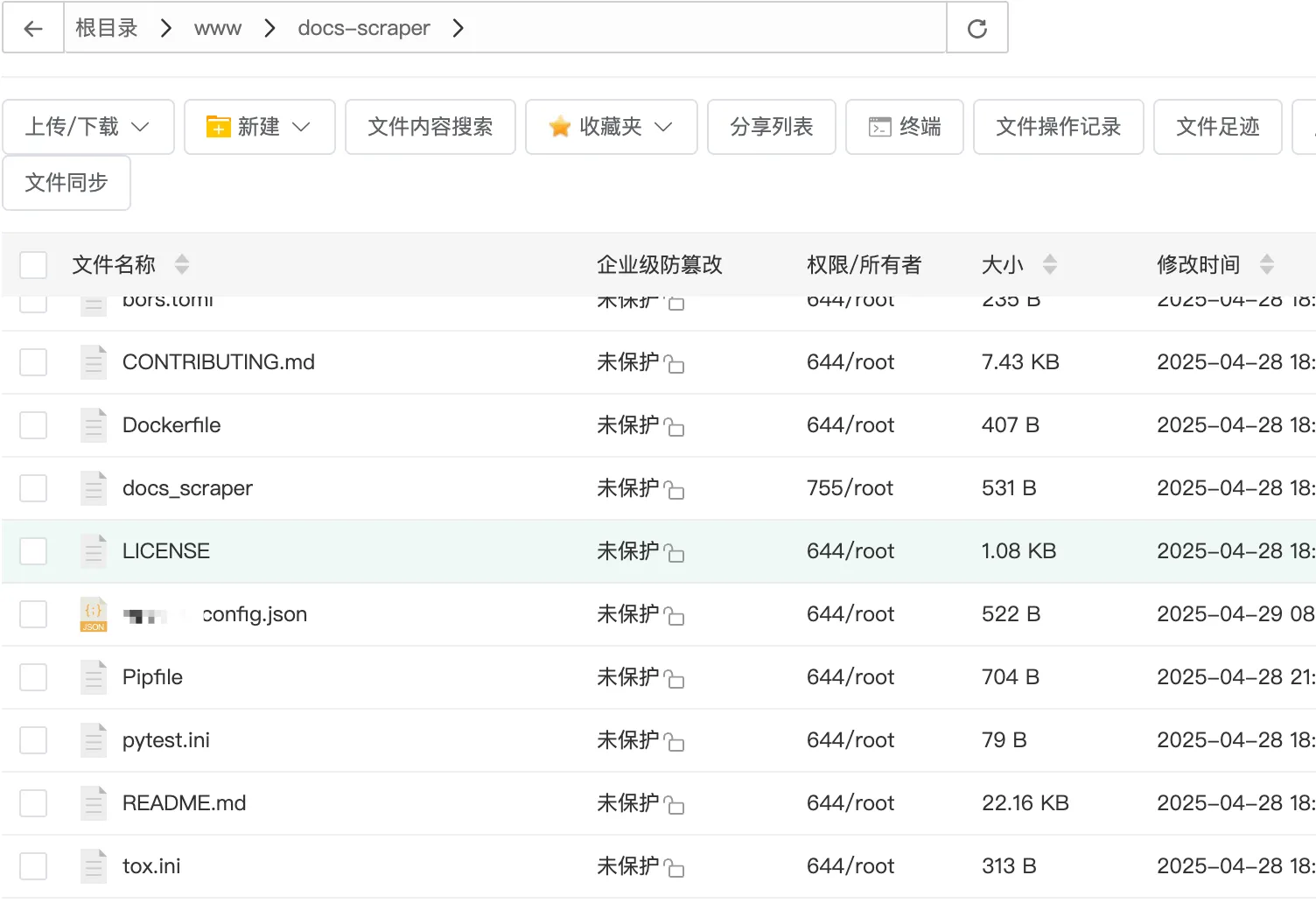
Task: Open the CONTRIBUTING.md file name
Action: tap(219, 362)
